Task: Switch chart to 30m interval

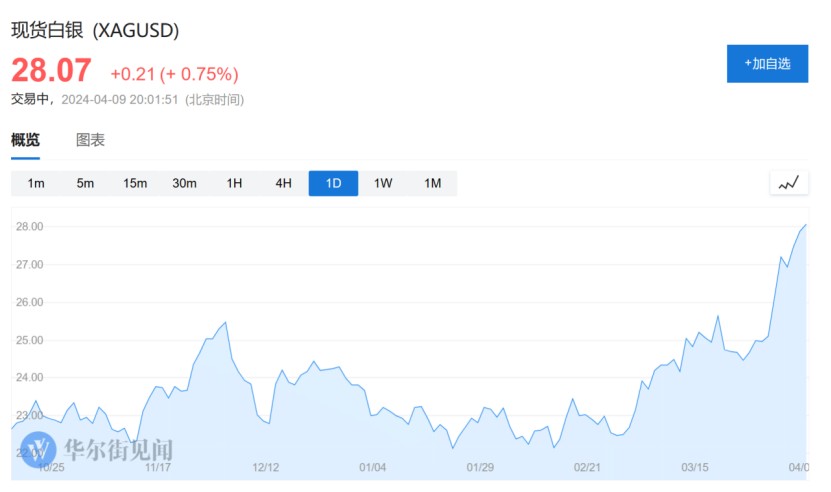Action: click(x=184, y=183)
